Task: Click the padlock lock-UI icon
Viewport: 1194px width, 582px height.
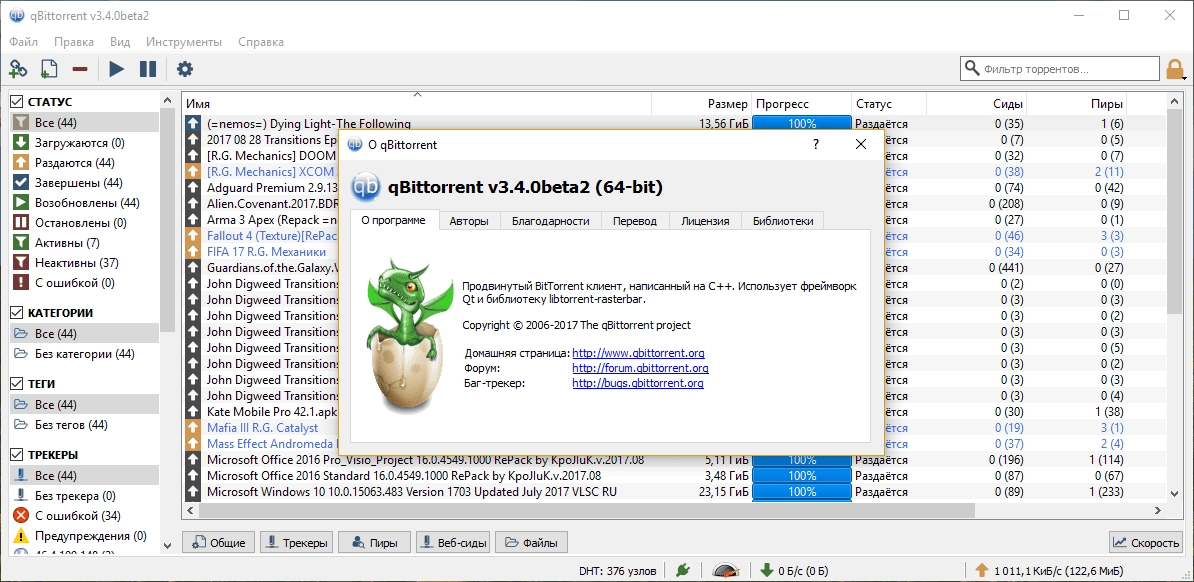Action: click(1175, 69)
